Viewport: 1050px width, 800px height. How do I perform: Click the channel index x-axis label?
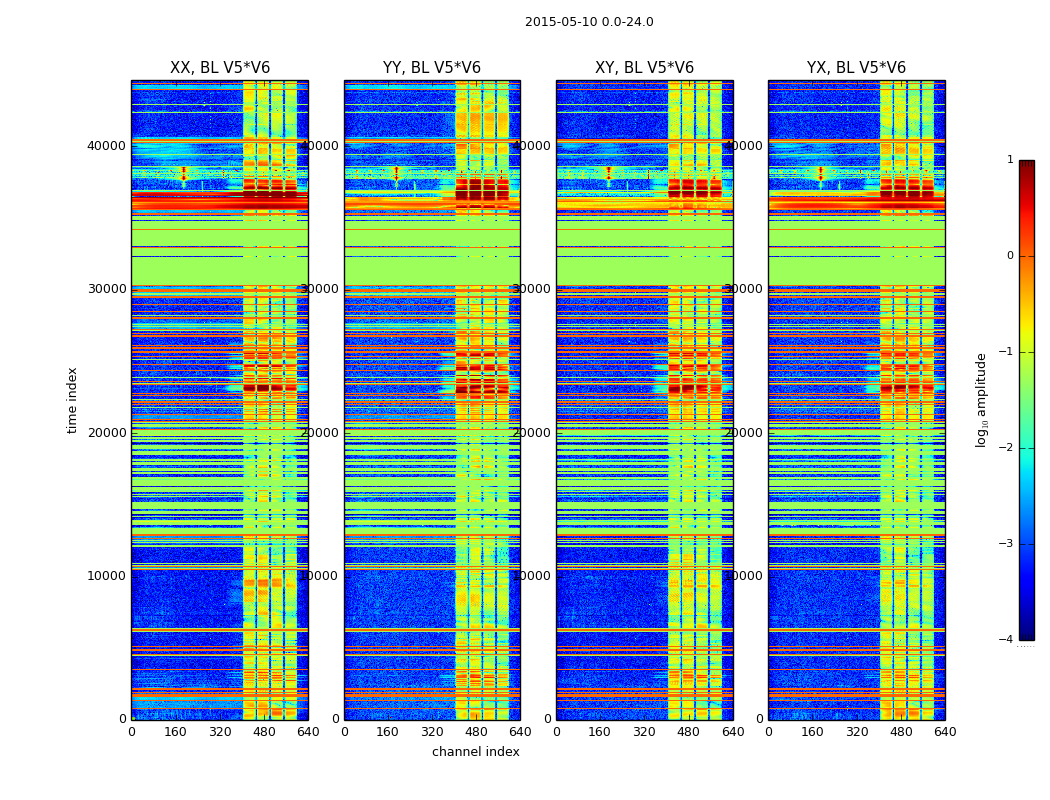click(475, 752)
